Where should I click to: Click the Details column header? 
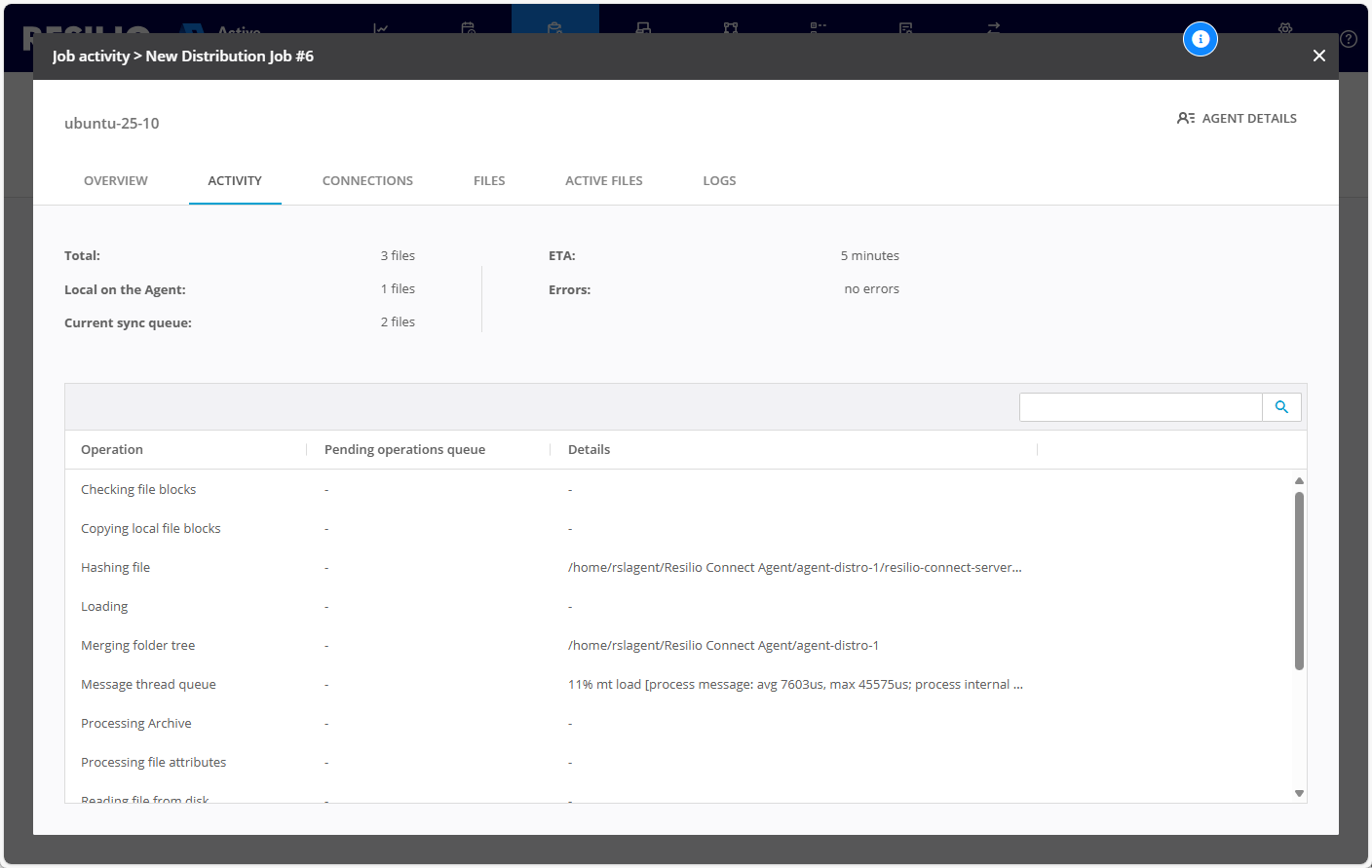pyautogui.click(x=589, y=449)
